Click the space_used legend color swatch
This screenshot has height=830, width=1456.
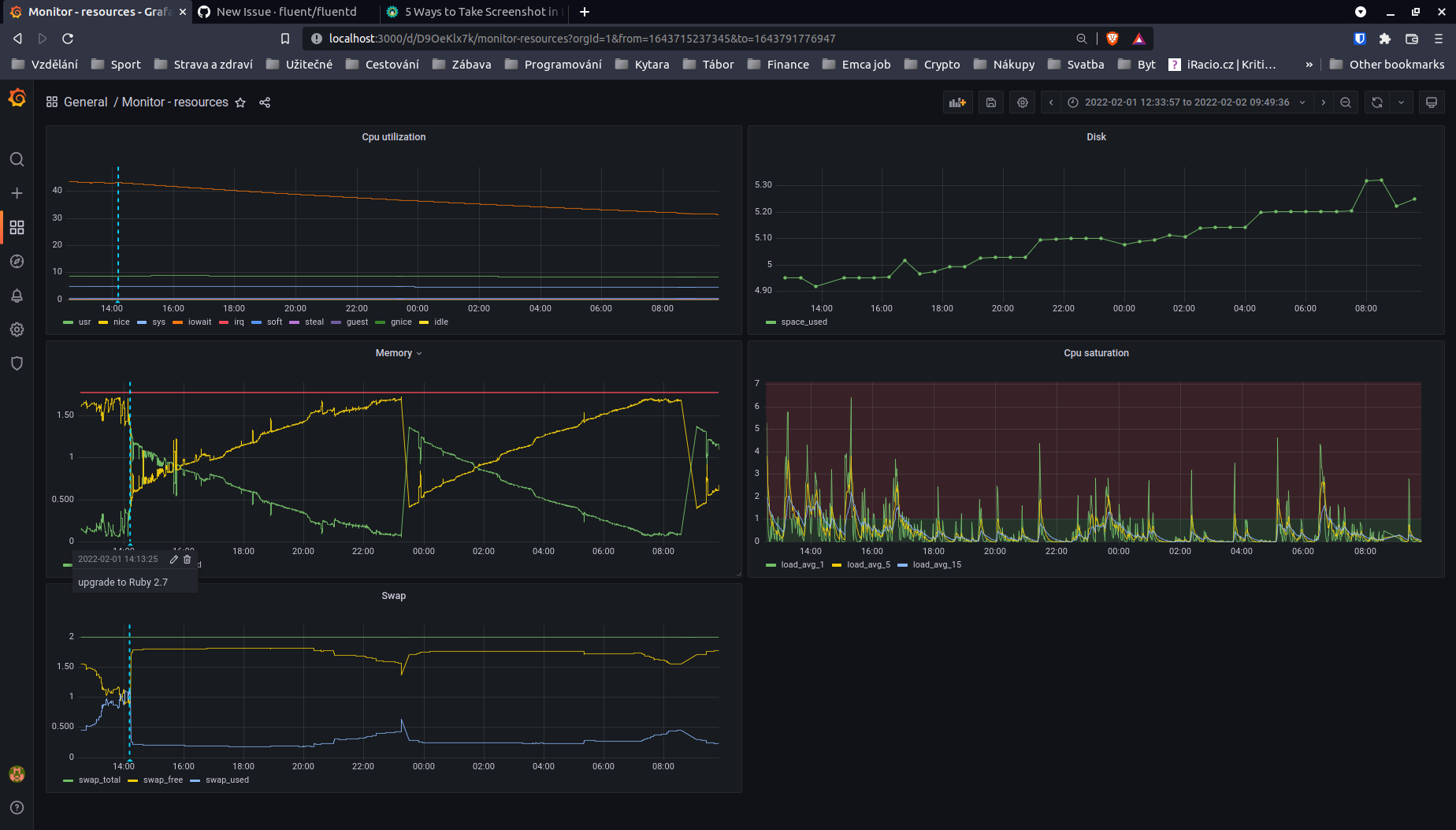771,322
